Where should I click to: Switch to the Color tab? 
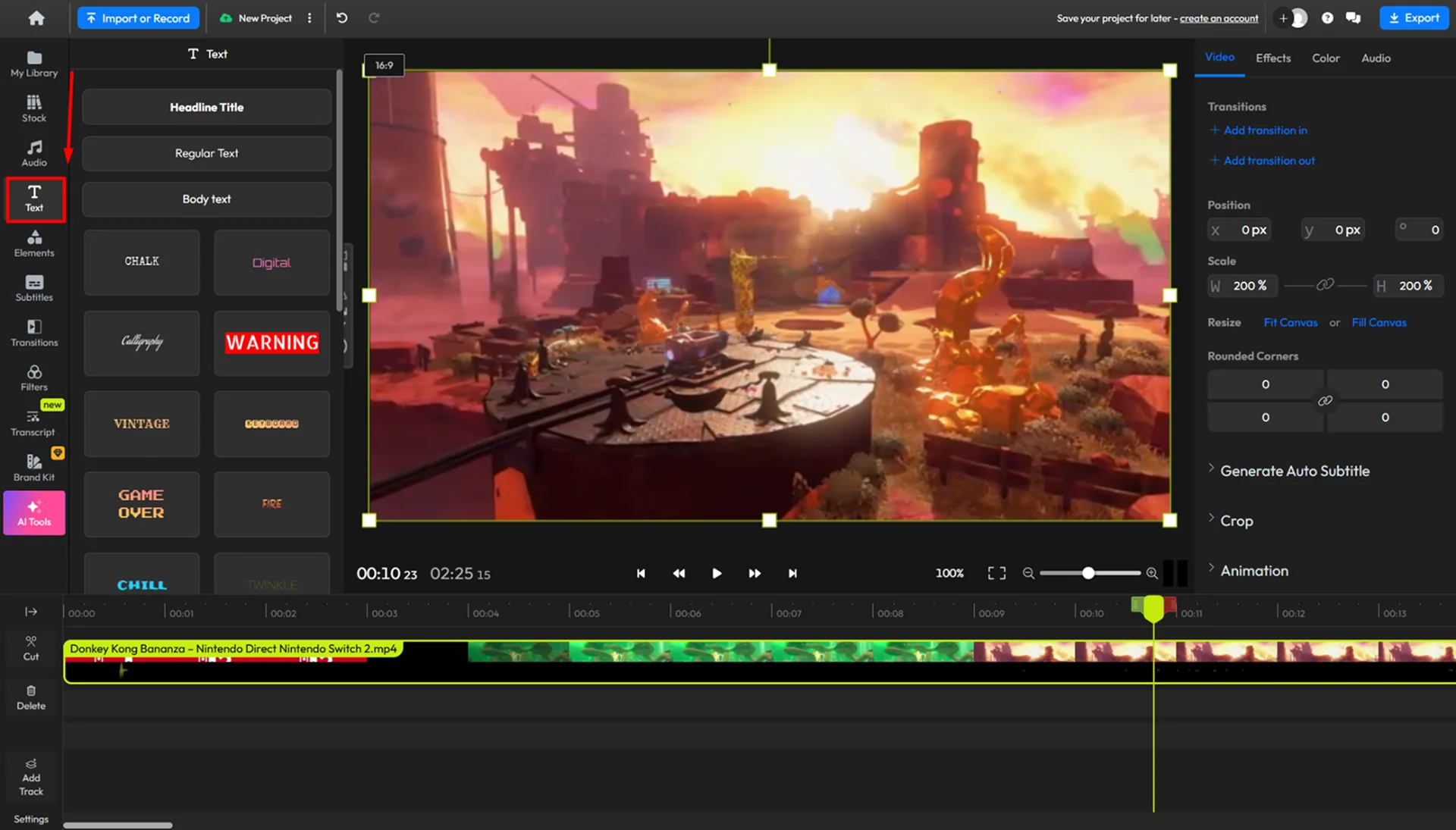(x=1326, y=58)
